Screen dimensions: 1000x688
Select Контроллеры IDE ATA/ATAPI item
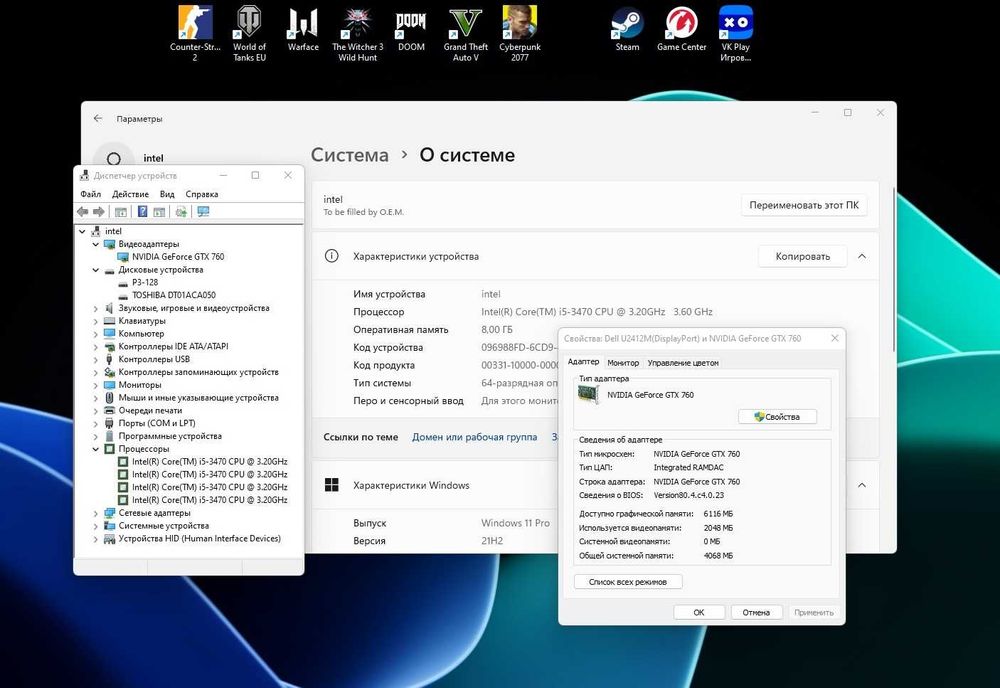coord(173,346)
